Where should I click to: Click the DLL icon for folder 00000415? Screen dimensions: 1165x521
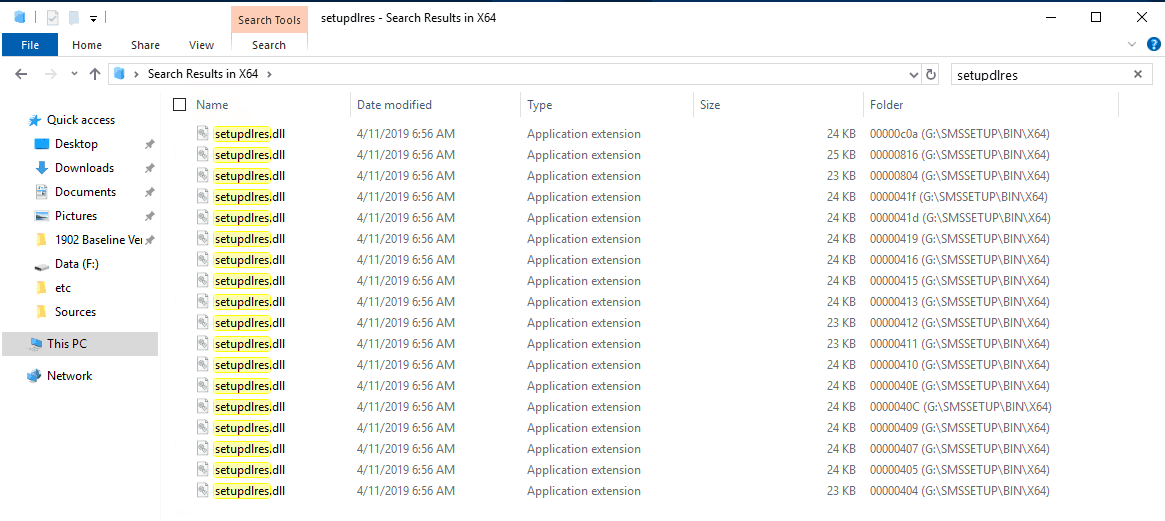click(x=204, y=280)
